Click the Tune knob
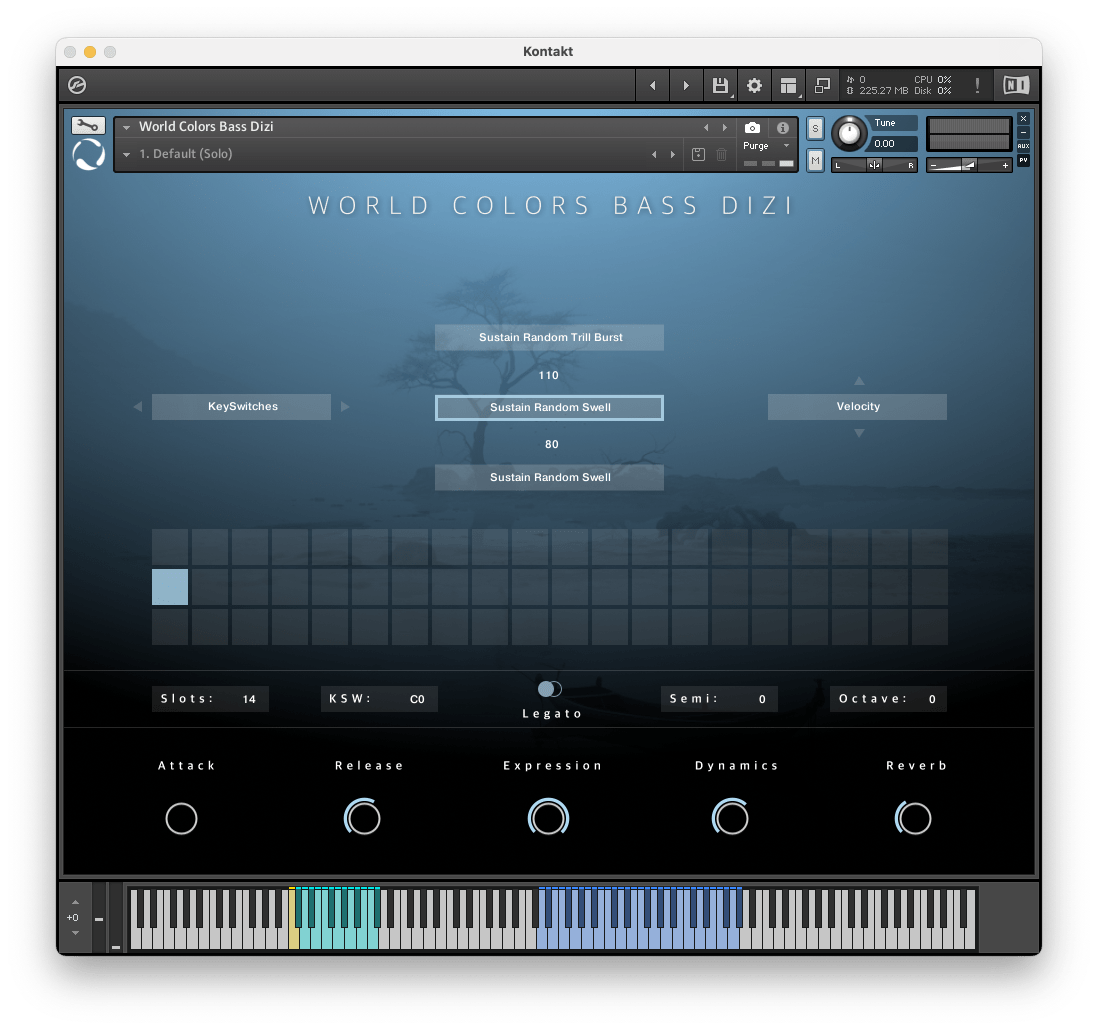Viewport: 1098px width, 1030px height. 849,133
